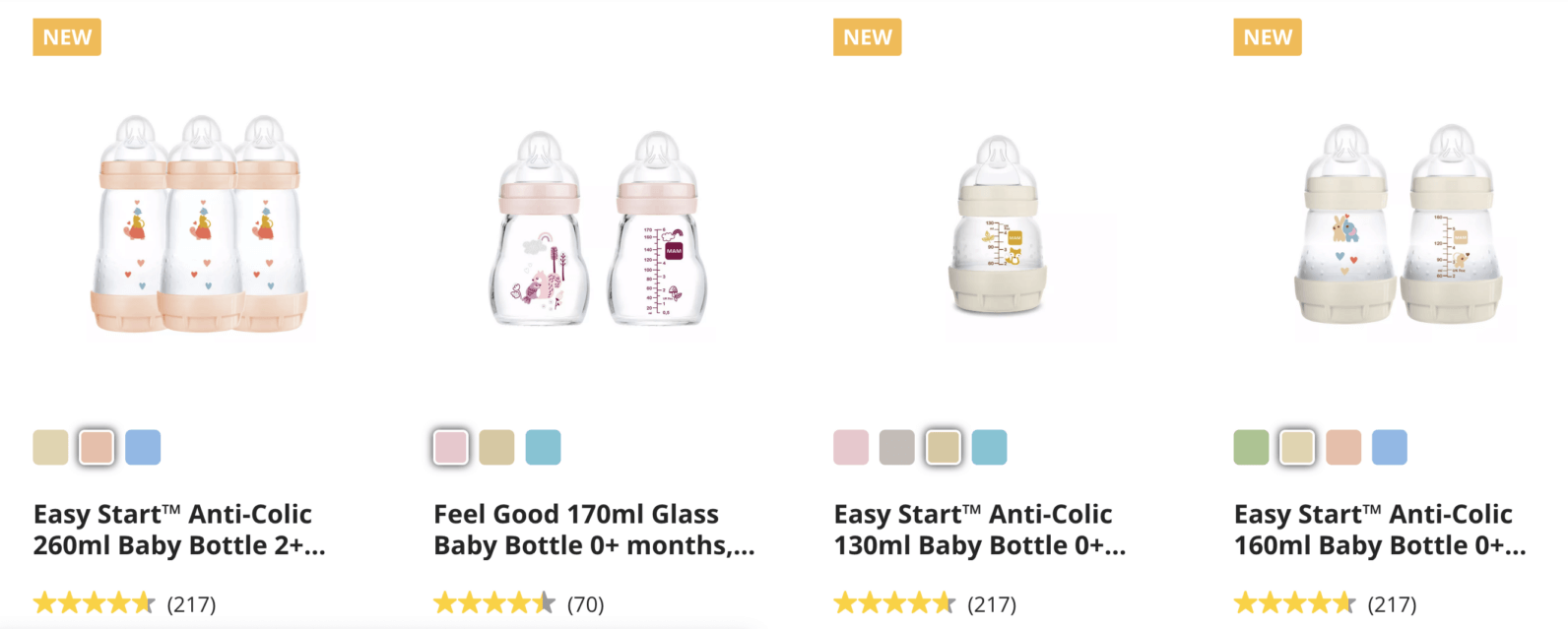Select beige swatch for 260ml bottle
1568x629 pixels.
tap(50, 448)
